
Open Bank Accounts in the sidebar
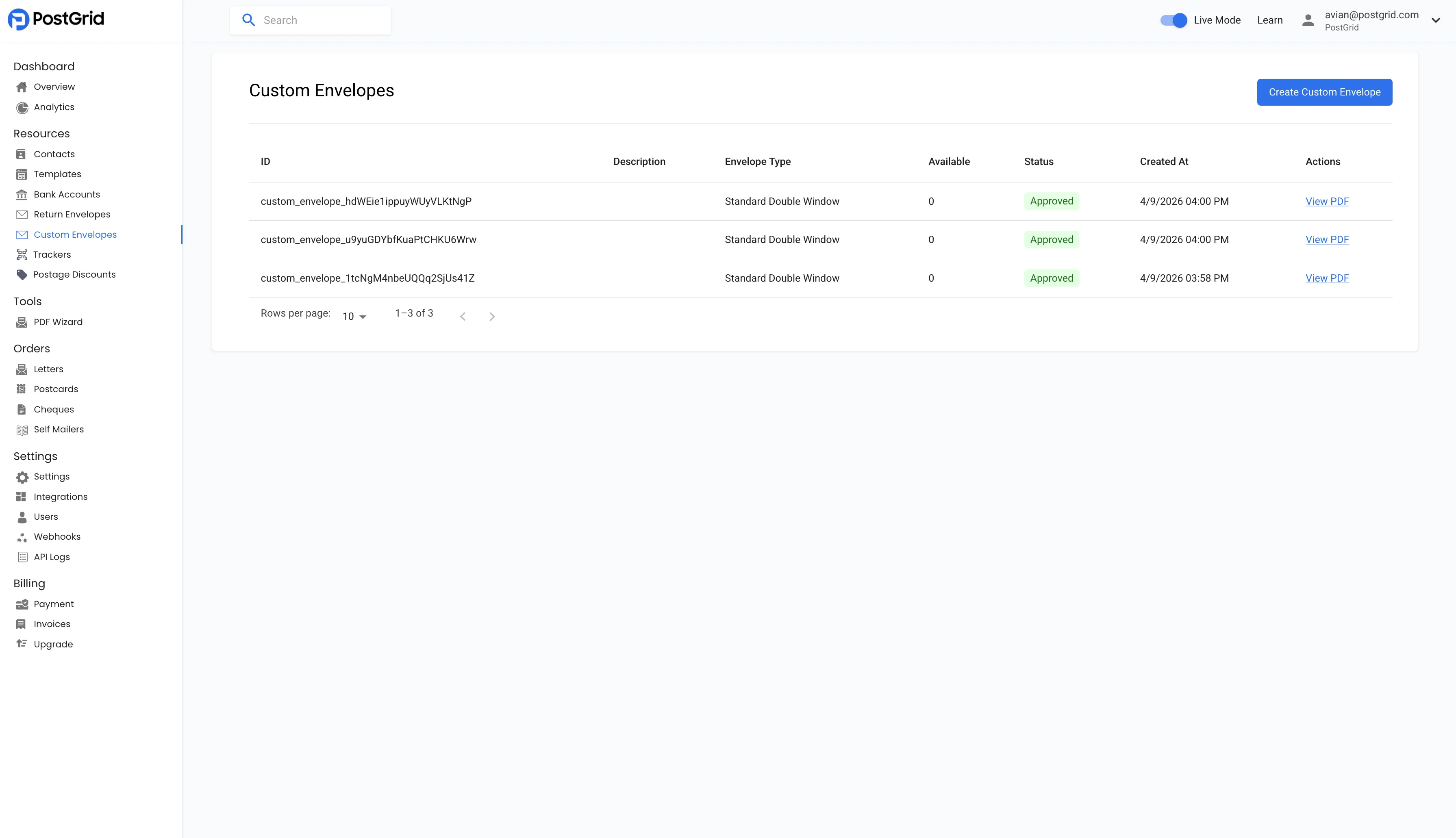67,195
